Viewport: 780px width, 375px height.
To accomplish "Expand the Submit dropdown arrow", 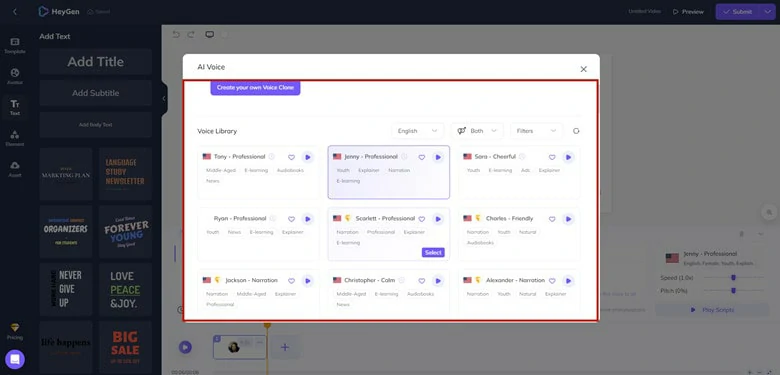I will [768, 11].
